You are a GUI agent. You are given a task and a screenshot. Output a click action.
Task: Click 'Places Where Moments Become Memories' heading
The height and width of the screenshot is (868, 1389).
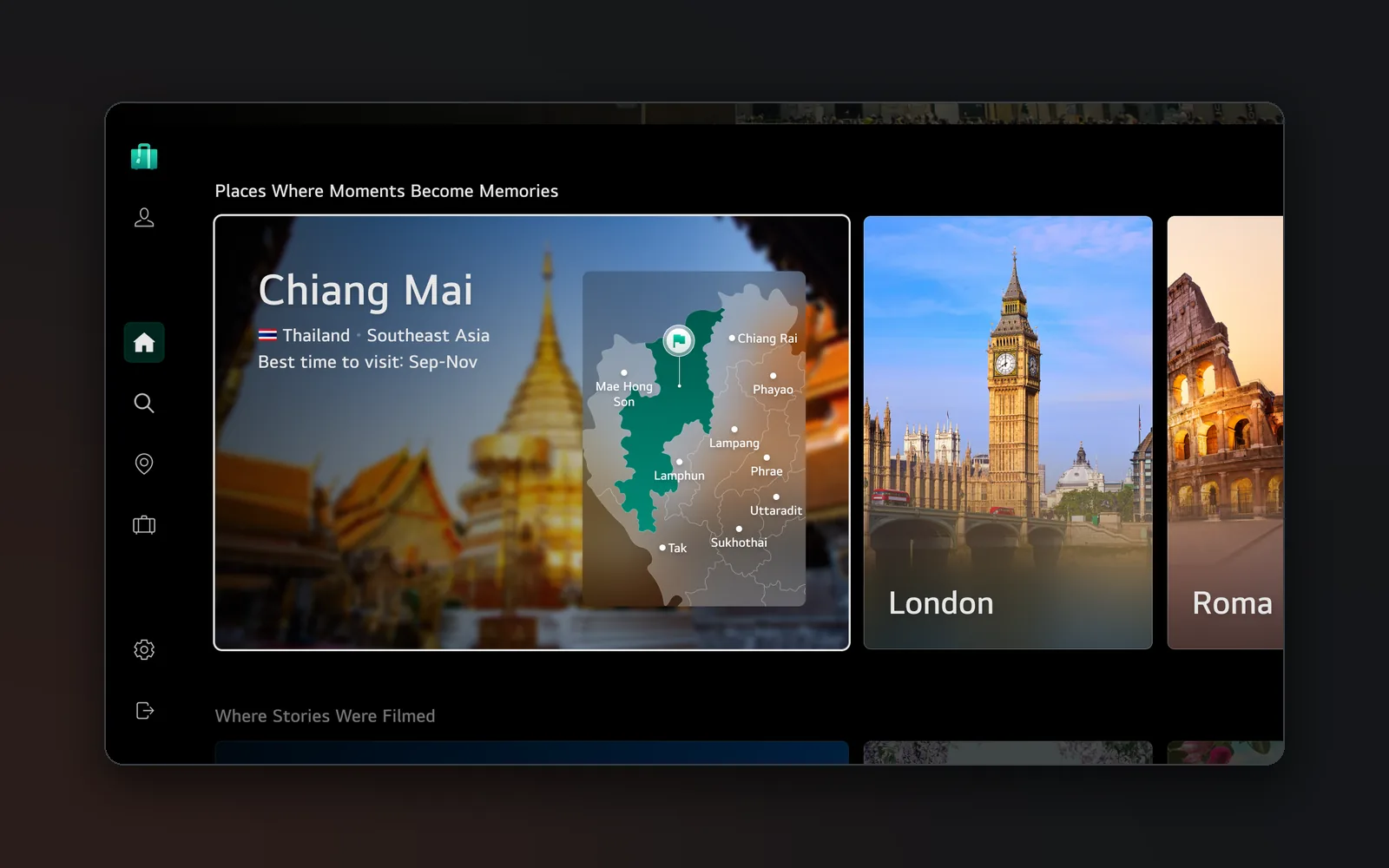tap(386, 191)
